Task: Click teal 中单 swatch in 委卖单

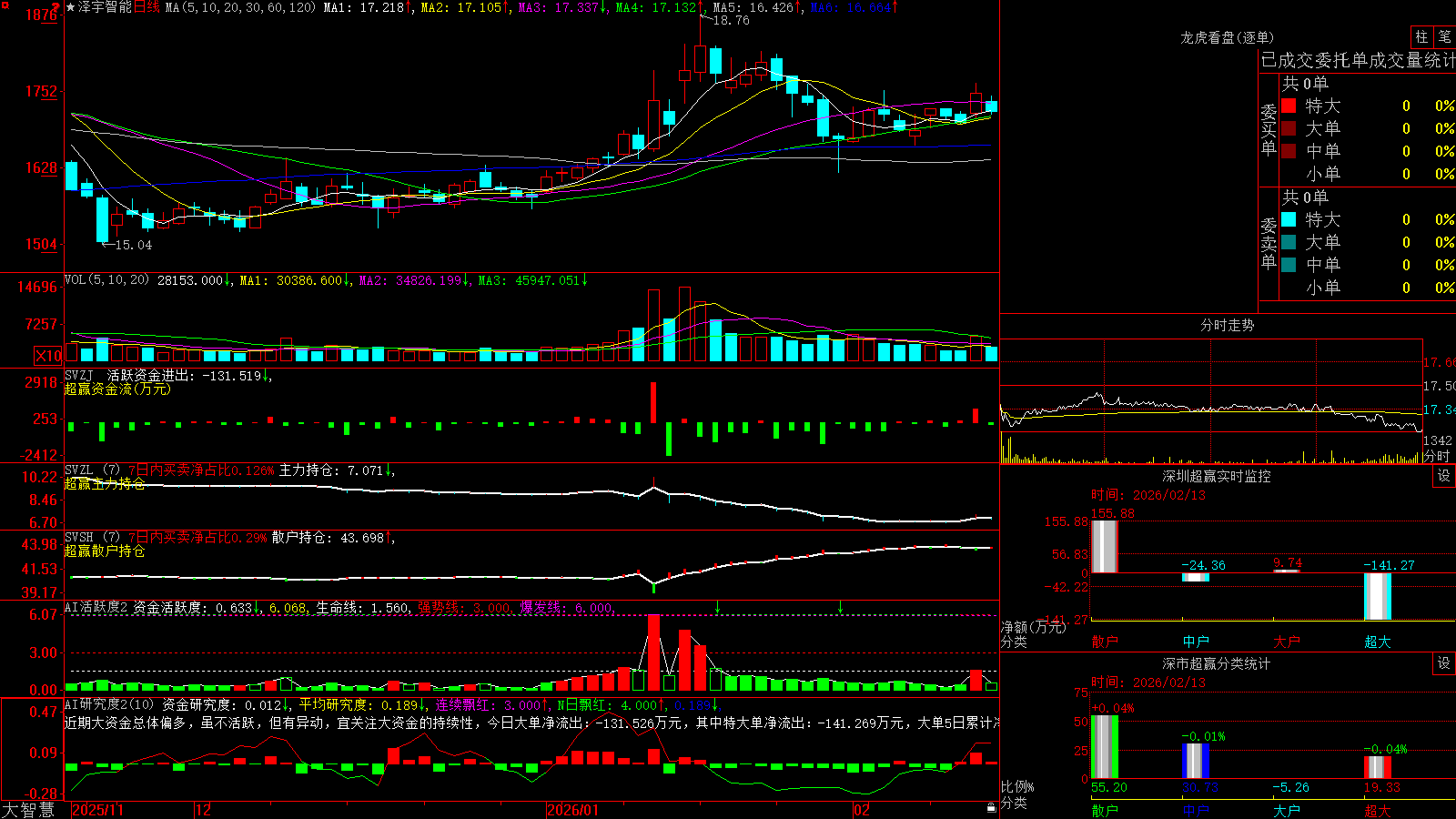Action: (1289, 265)
